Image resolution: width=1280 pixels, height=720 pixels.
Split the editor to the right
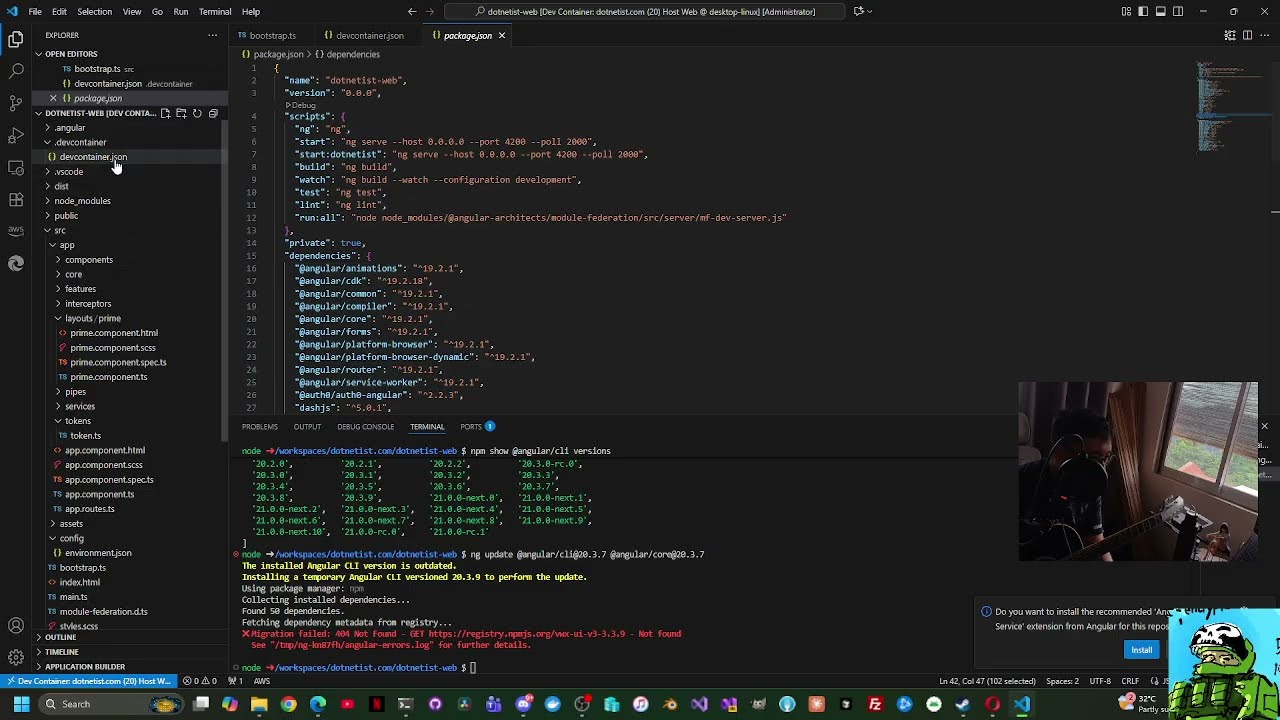tap(1247, 35)
